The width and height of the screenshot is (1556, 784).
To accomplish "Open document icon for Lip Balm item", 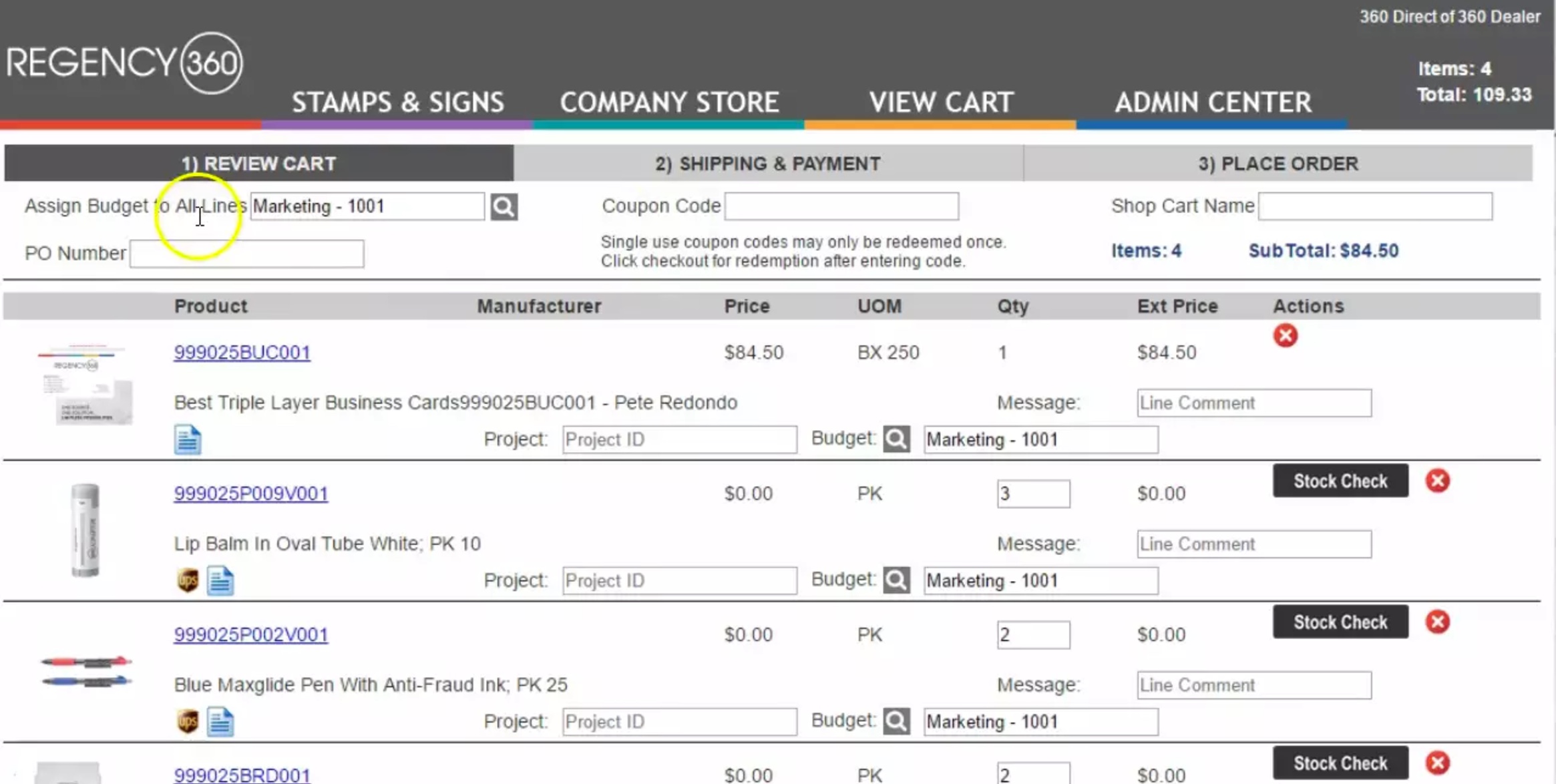I will click(x=220, y=580).
